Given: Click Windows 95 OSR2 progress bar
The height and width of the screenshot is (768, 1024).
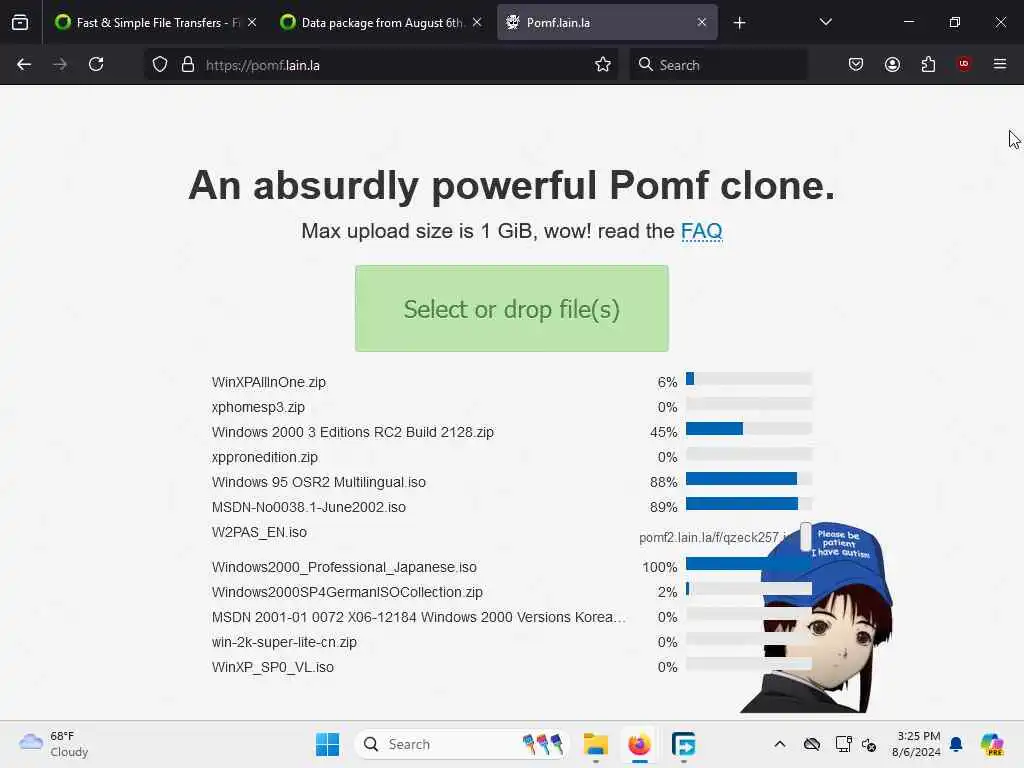Looking at the screenshot, I should pos(749,479).
